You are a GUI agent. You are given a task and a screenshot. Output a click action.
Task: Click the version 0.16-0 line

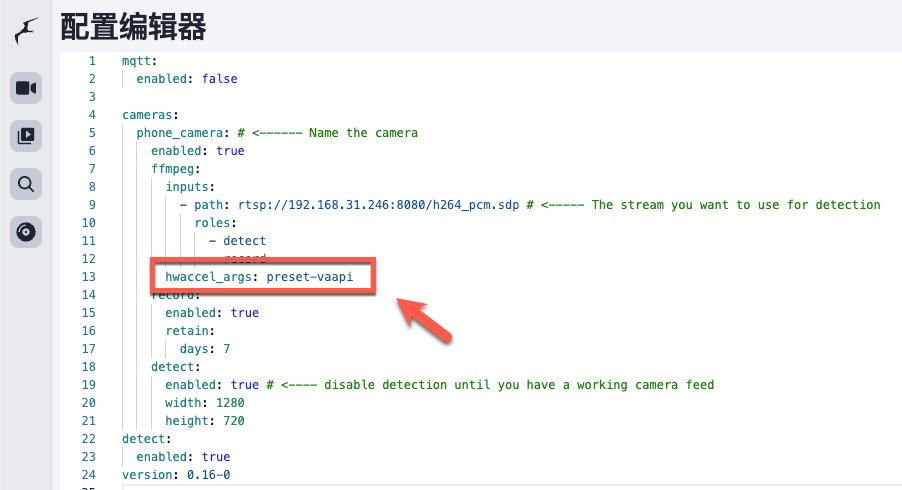(x=176, y=475)
